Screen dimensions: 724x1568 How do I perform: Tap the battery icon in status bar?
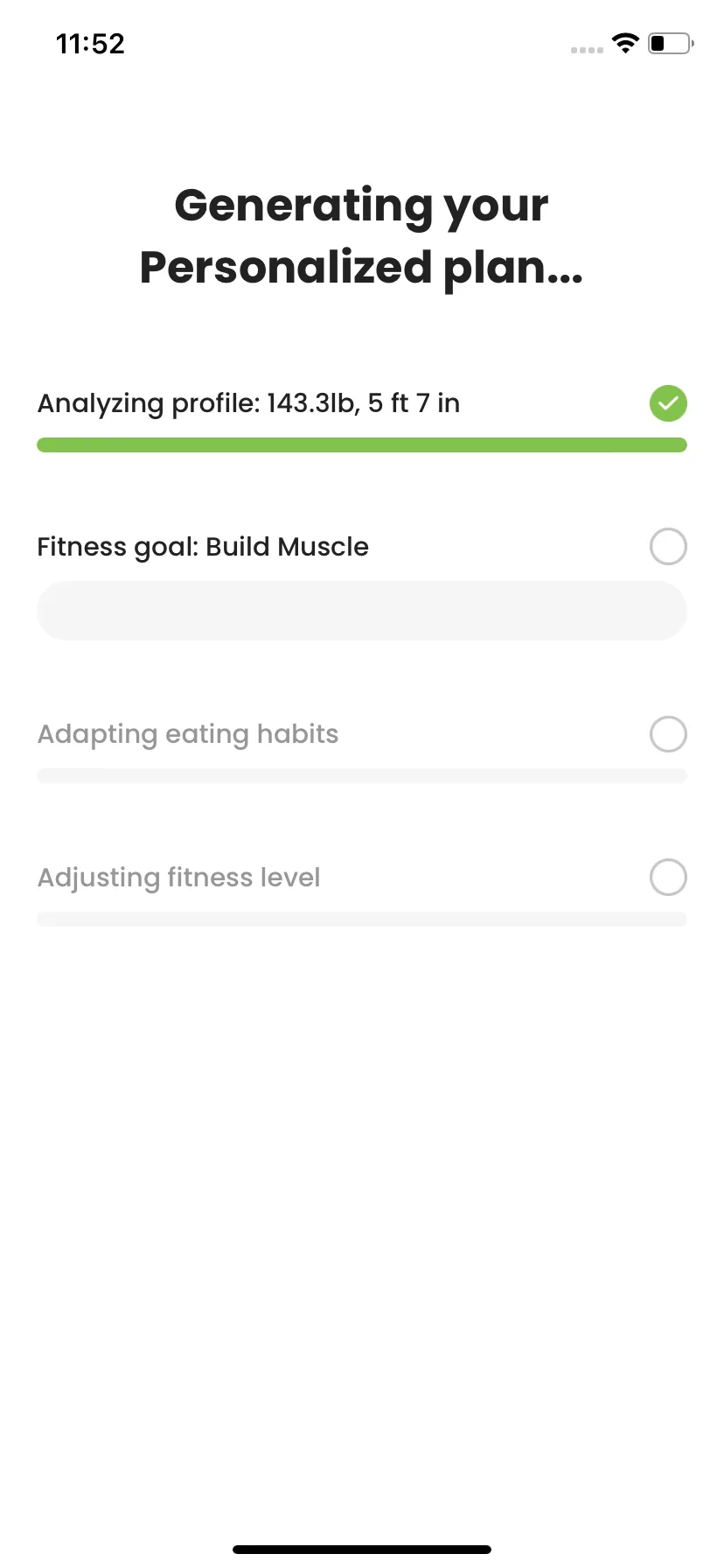click(x=671, y=43)
